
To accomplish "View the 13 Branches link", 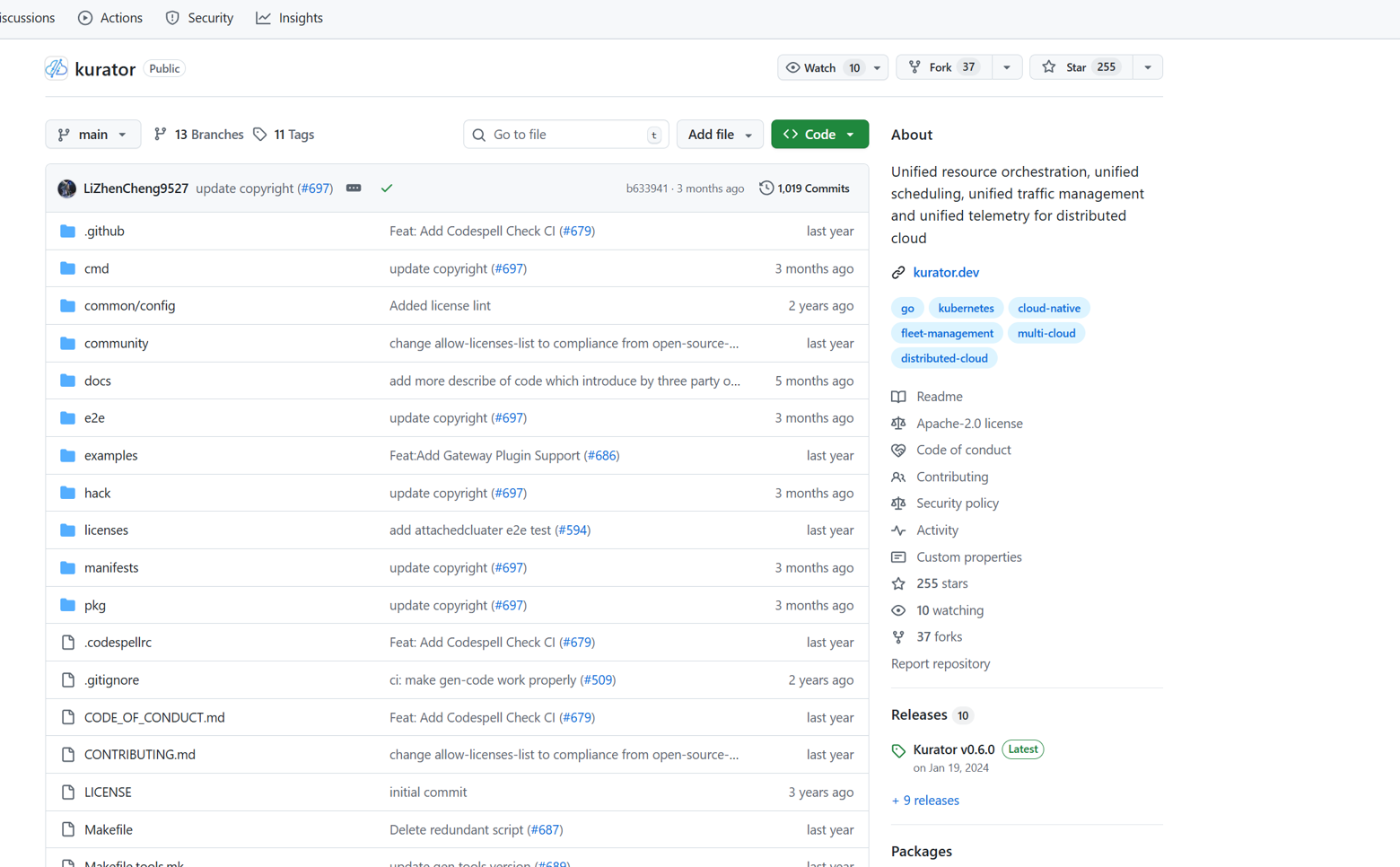I will tap(198, 135).
